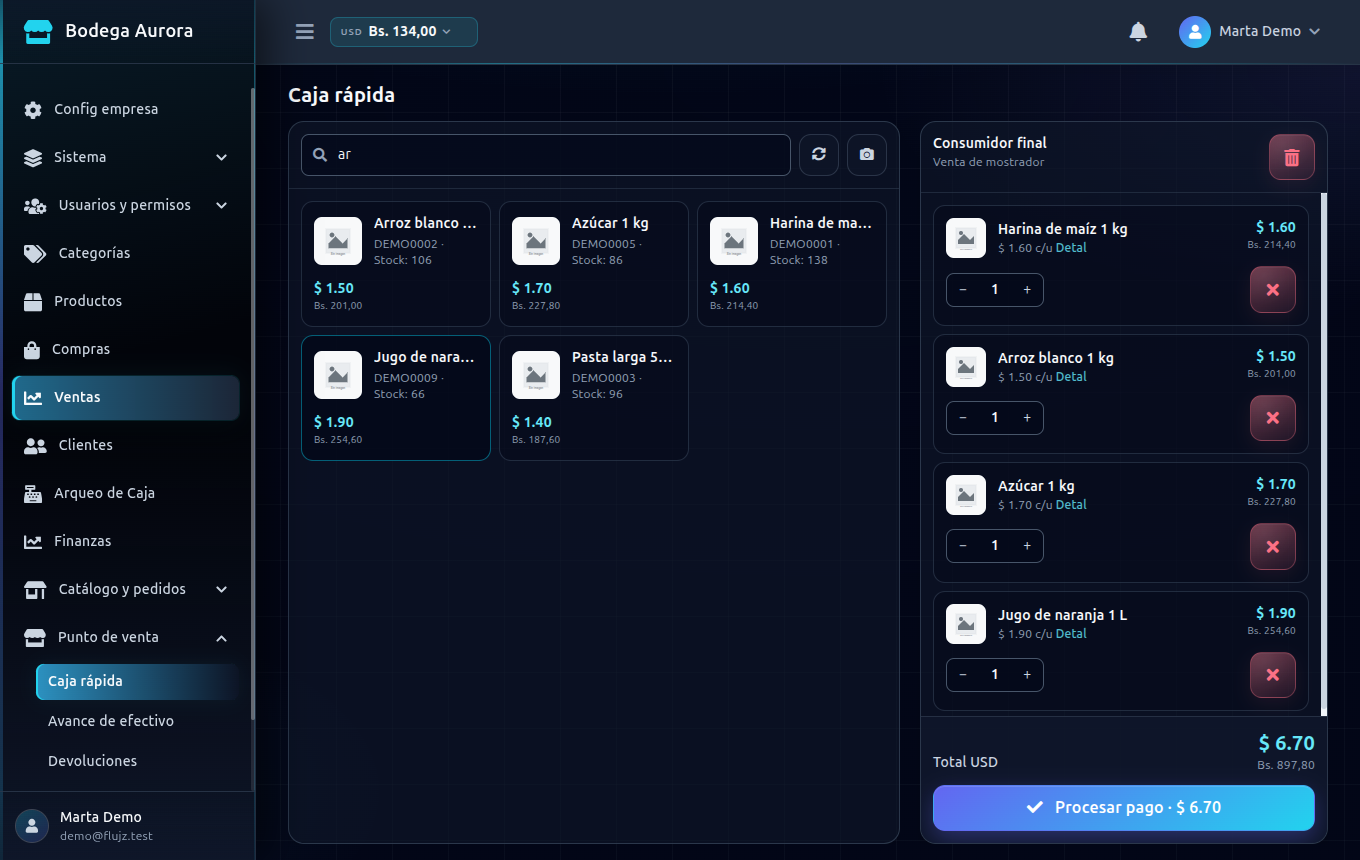The image size is (1360, 860).
Task: Click the Procesar pago button
Action: (x=1124, y=808)
